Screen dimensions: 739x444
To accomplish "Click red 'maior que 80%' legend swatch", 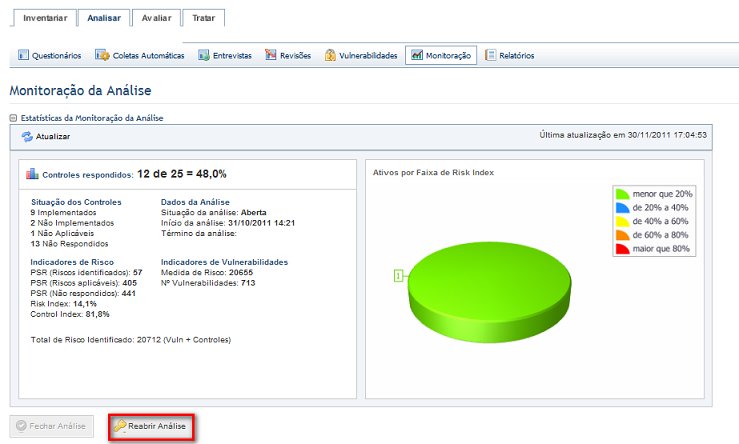I will (623, 248).
